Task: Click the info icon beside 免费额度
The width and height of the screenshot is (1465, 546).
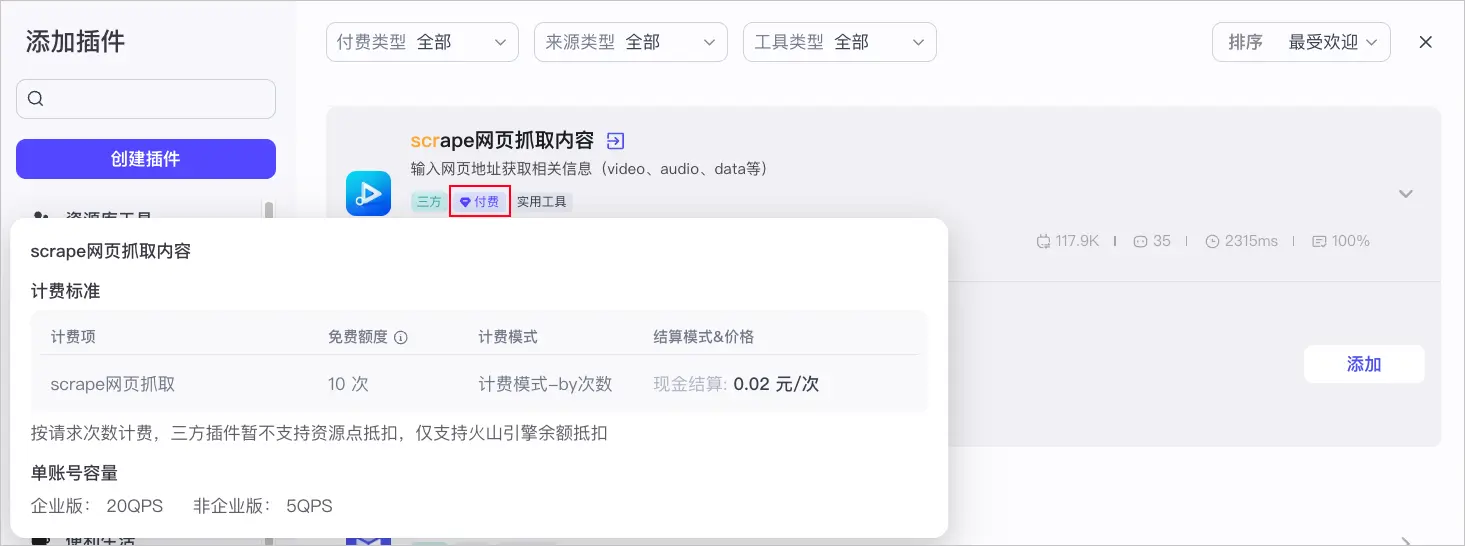Action: point(401,338)
